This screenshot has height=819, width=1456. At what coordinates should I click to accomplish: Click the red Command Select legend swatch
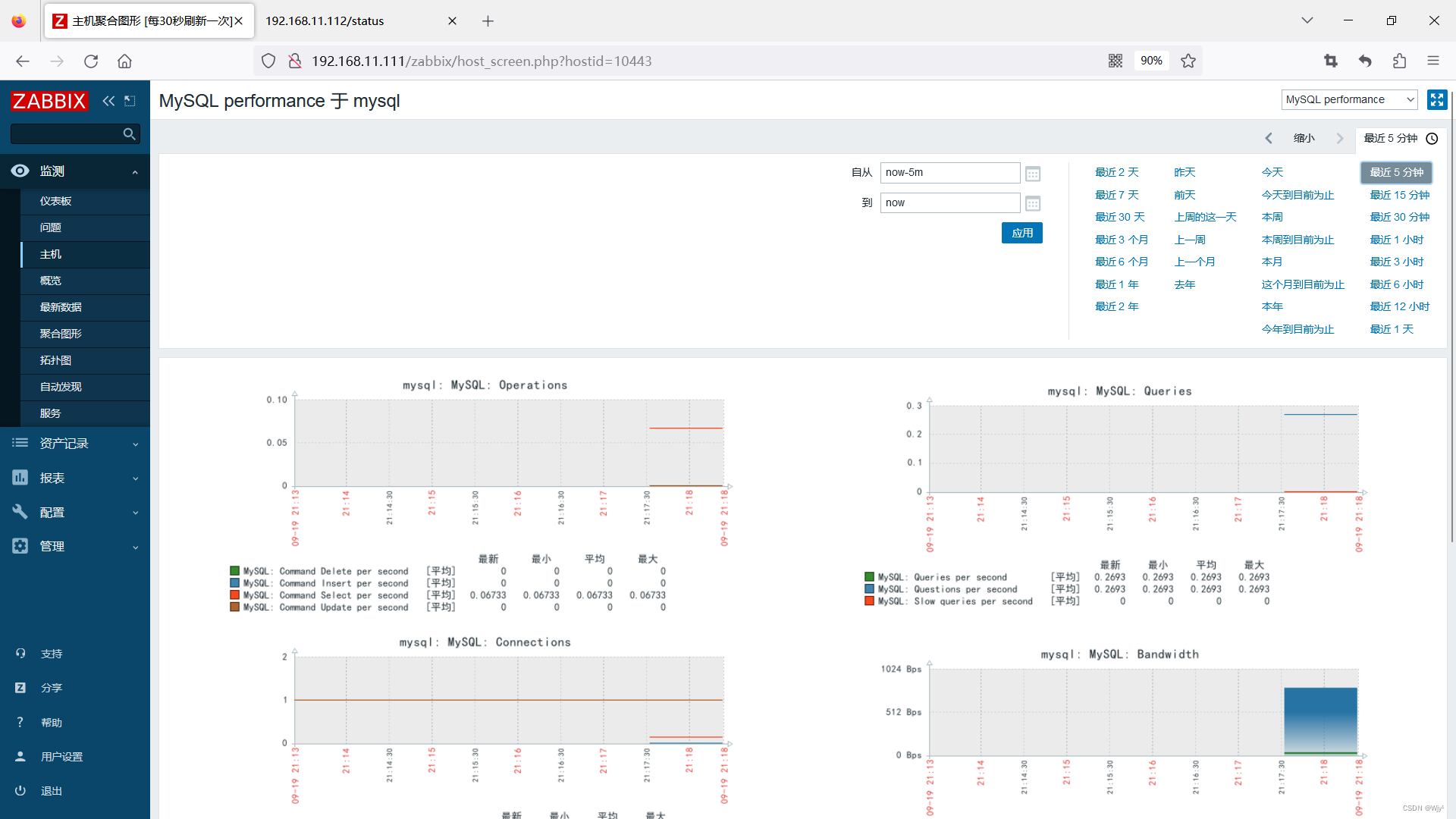[235, 595]
